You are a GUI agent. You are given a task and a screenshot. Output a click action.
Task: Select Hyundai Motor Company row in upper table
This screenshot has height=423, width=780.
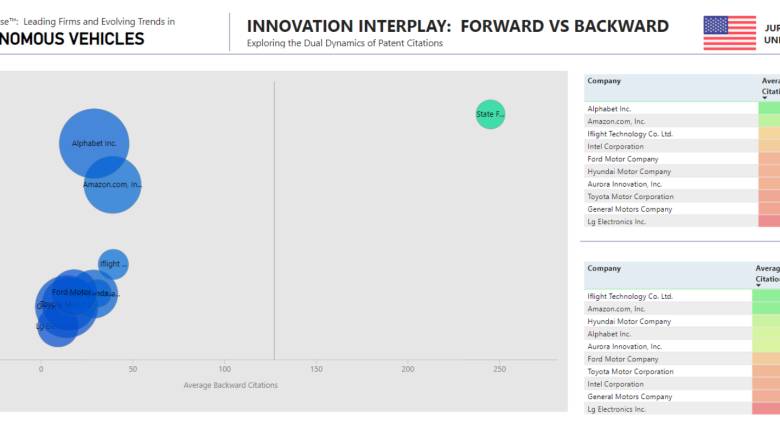[629, 171]
